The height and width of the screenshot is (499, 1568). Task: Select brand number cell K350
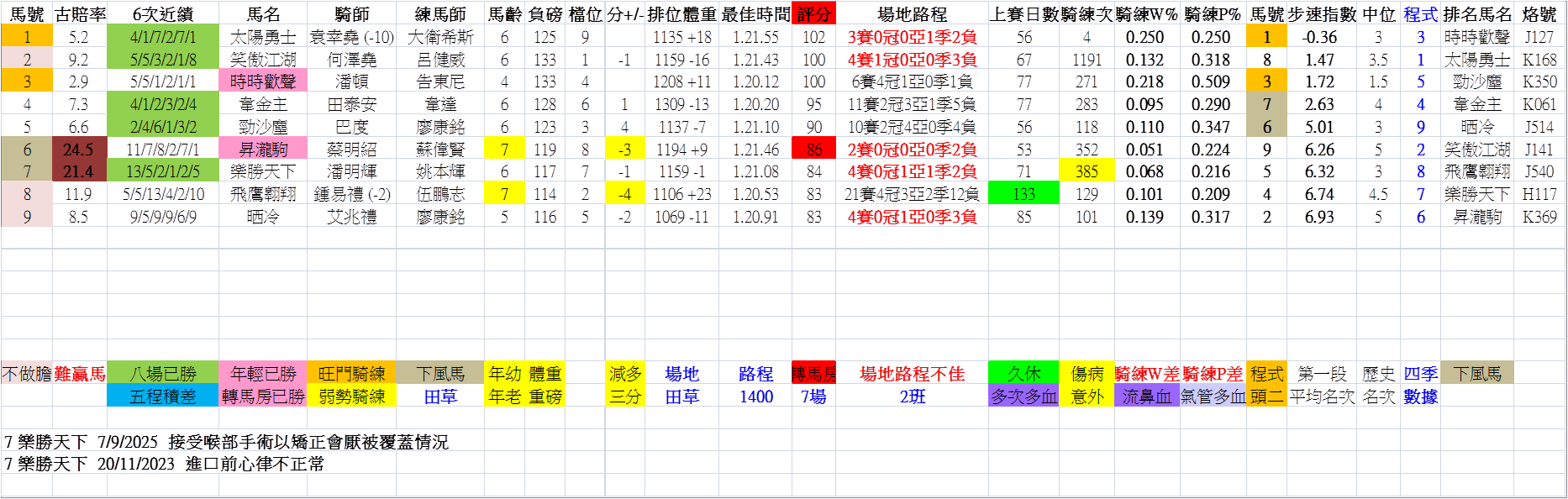[x=1539, y=81]
